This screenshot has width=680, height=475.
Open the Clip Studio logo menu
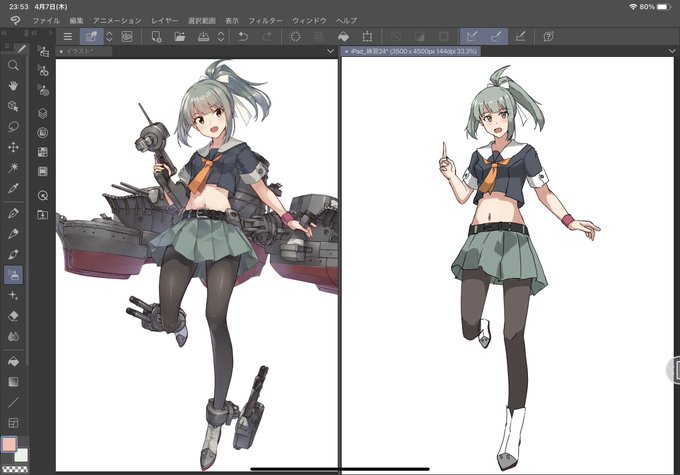[15, 20]
